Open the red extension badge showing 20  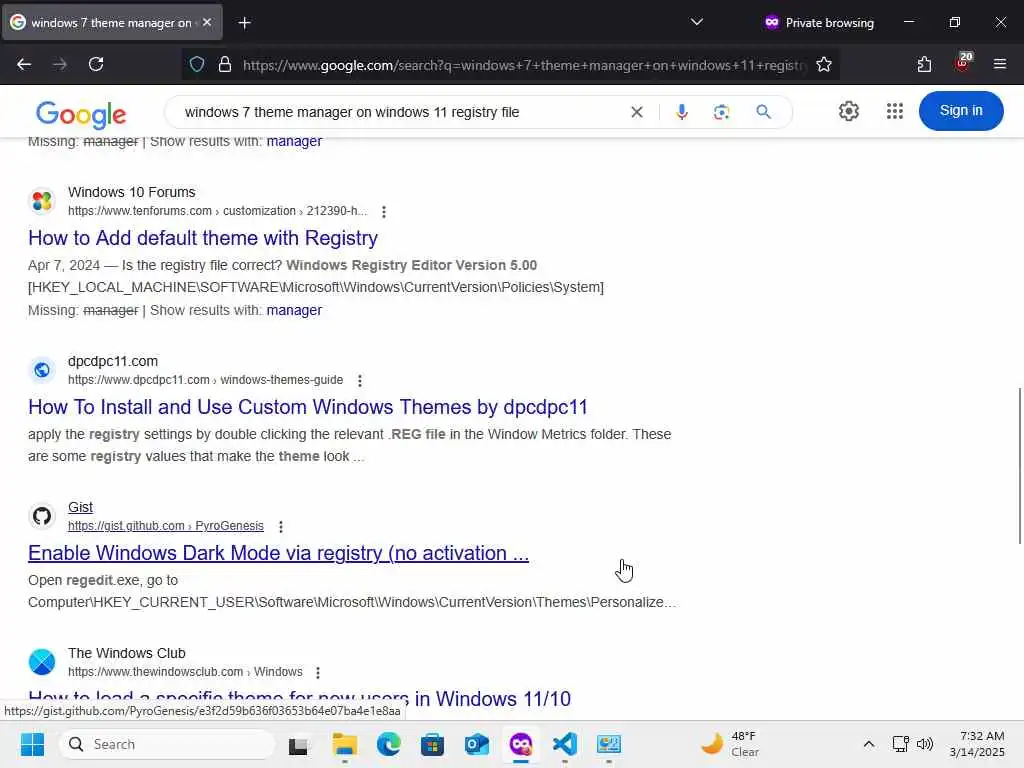(x=963, y=63)
